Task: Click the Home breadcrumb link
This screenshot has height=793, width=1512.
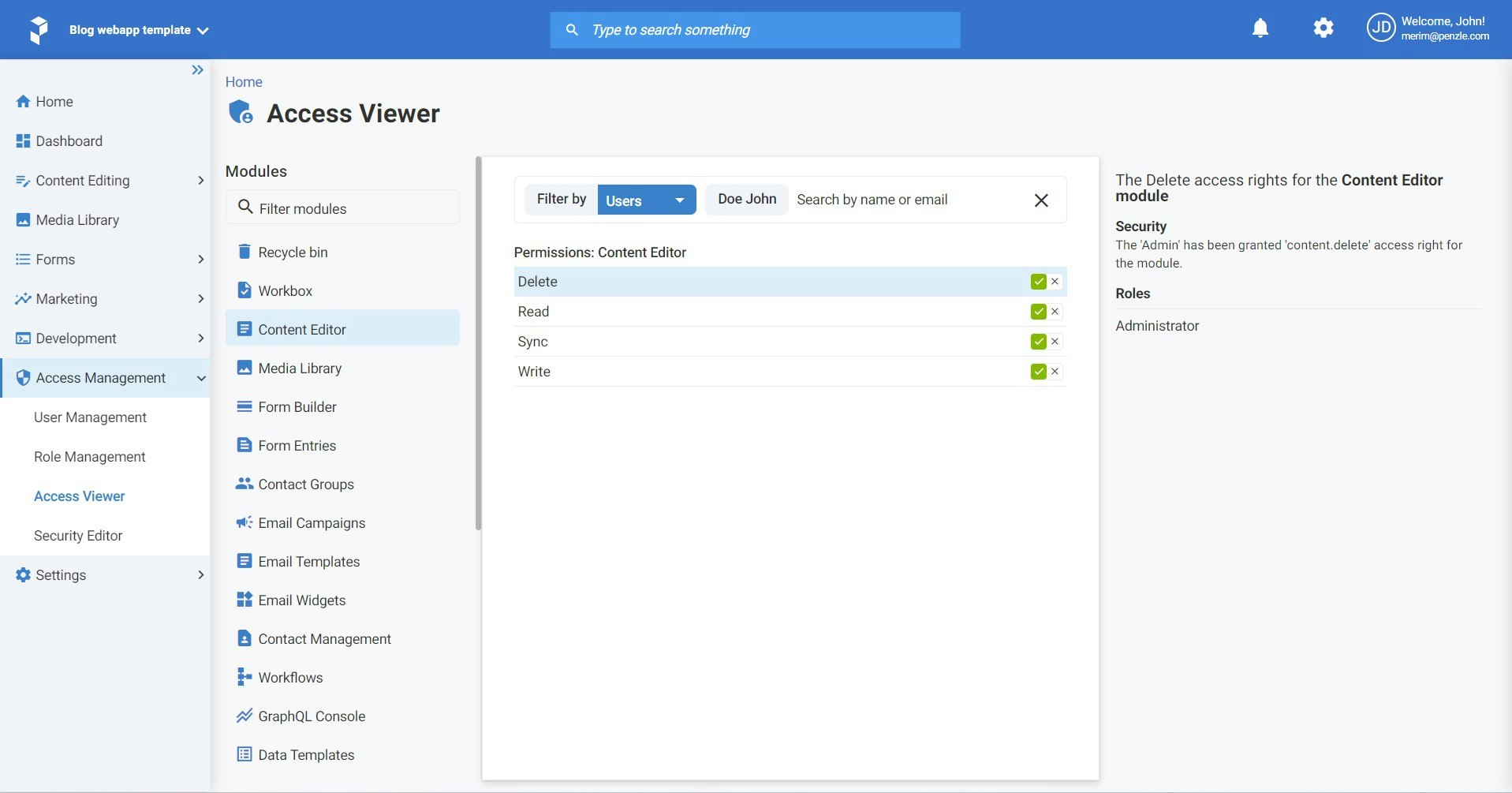Action: pyautogui.click(x=244, y=82)
